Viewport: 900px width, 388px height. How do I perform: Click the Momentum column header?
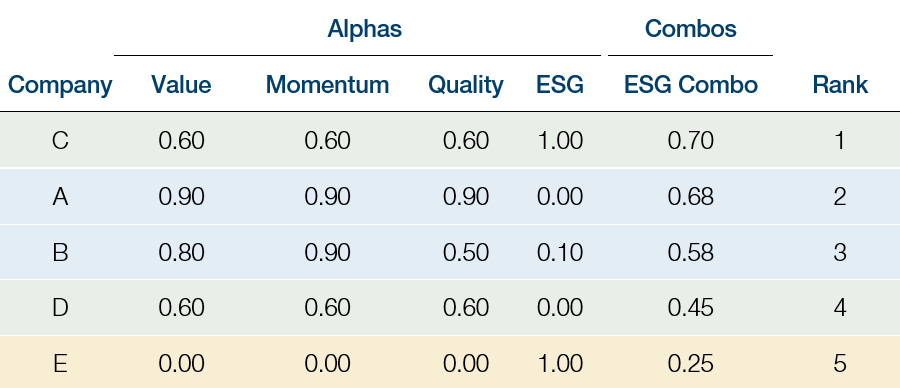(327, 85)
